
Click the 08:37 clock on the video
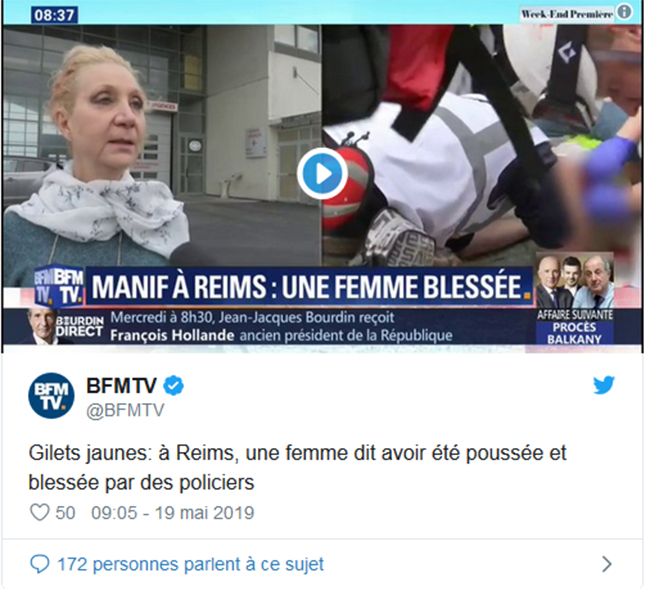point(55,16)
